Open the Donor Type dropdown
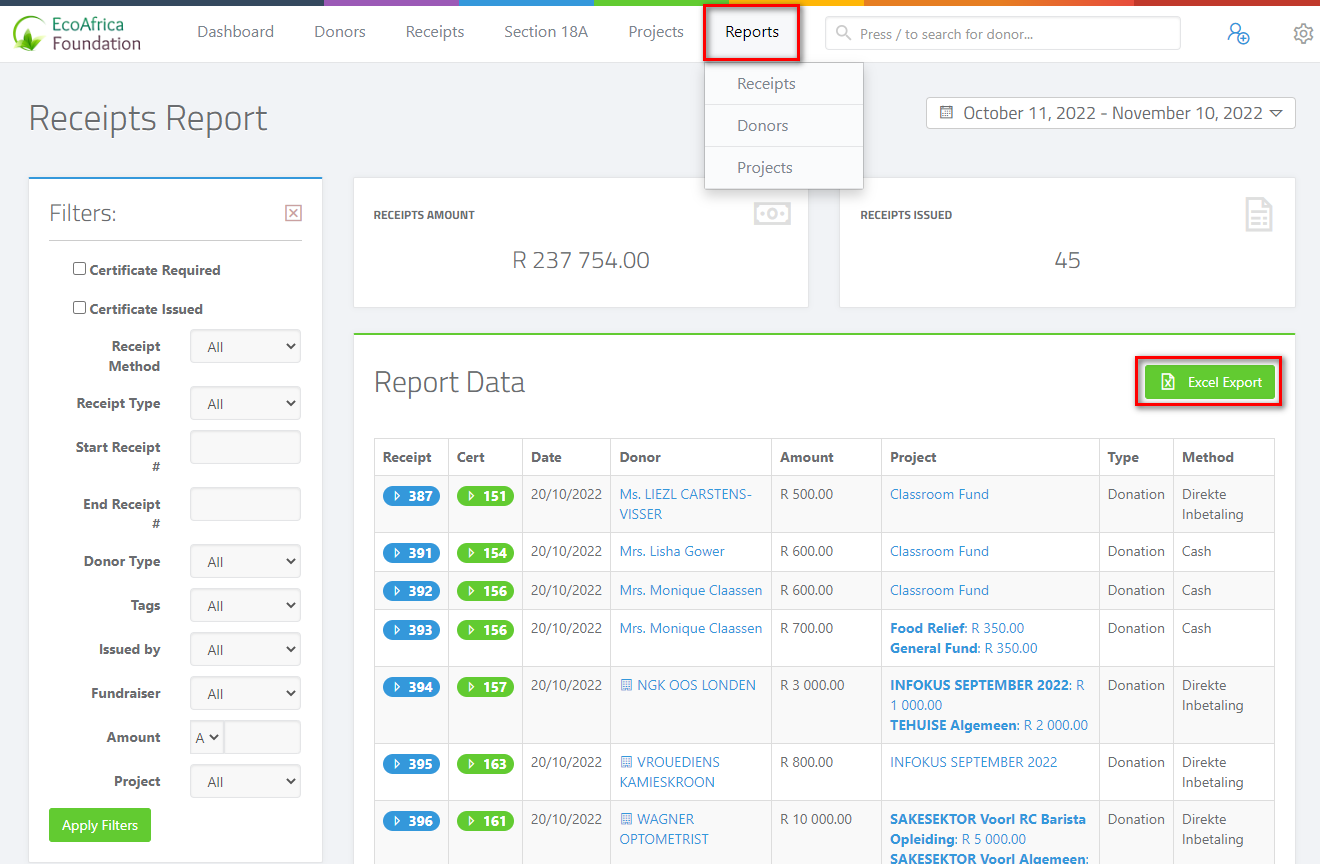 pyautogui.click(x=245, y=561)
